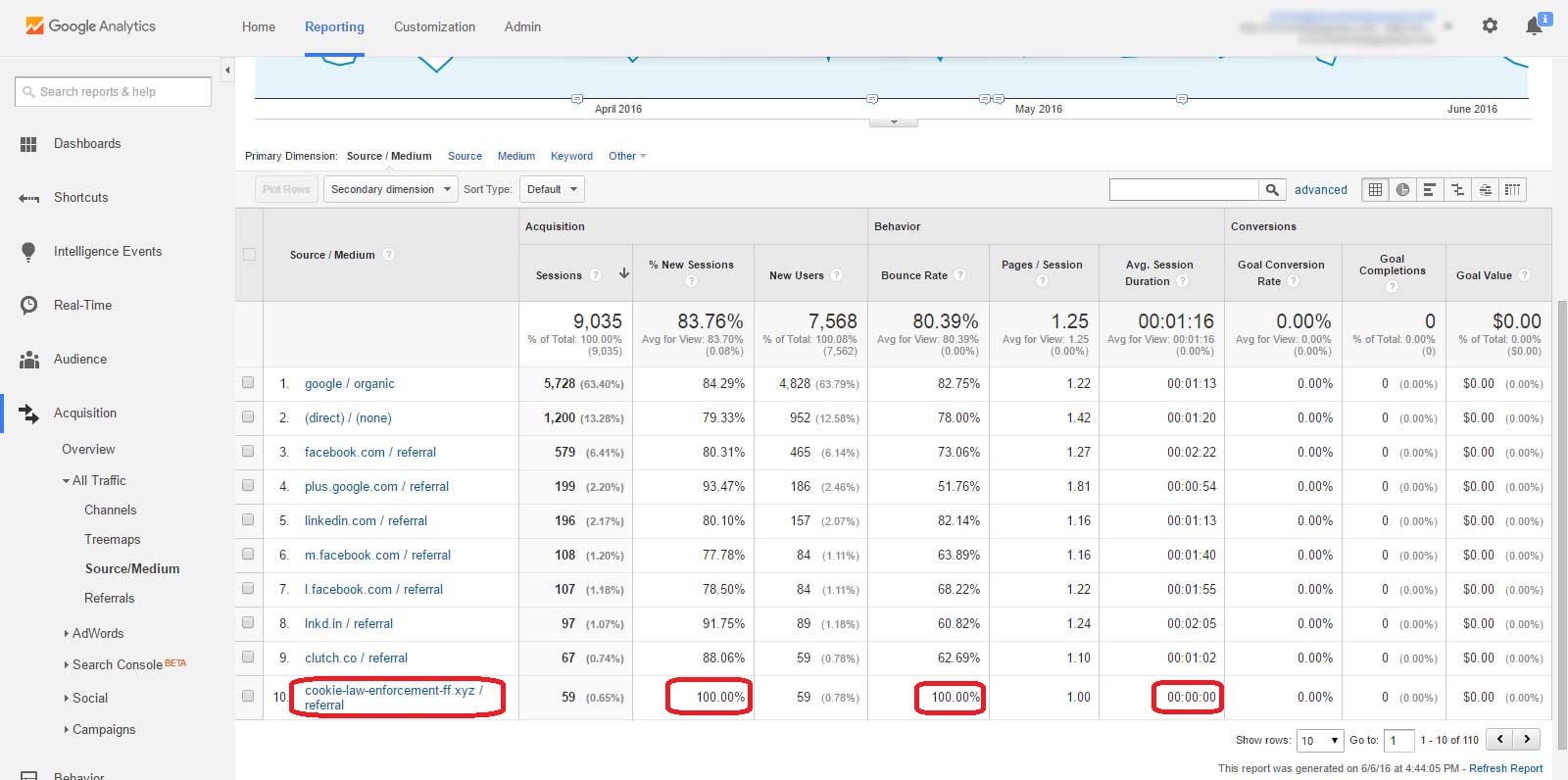Image resolution: width=1568 pixels, height=780 pixels.
Task: Click Refresh Report link
Action: [x=1506, y=768]
